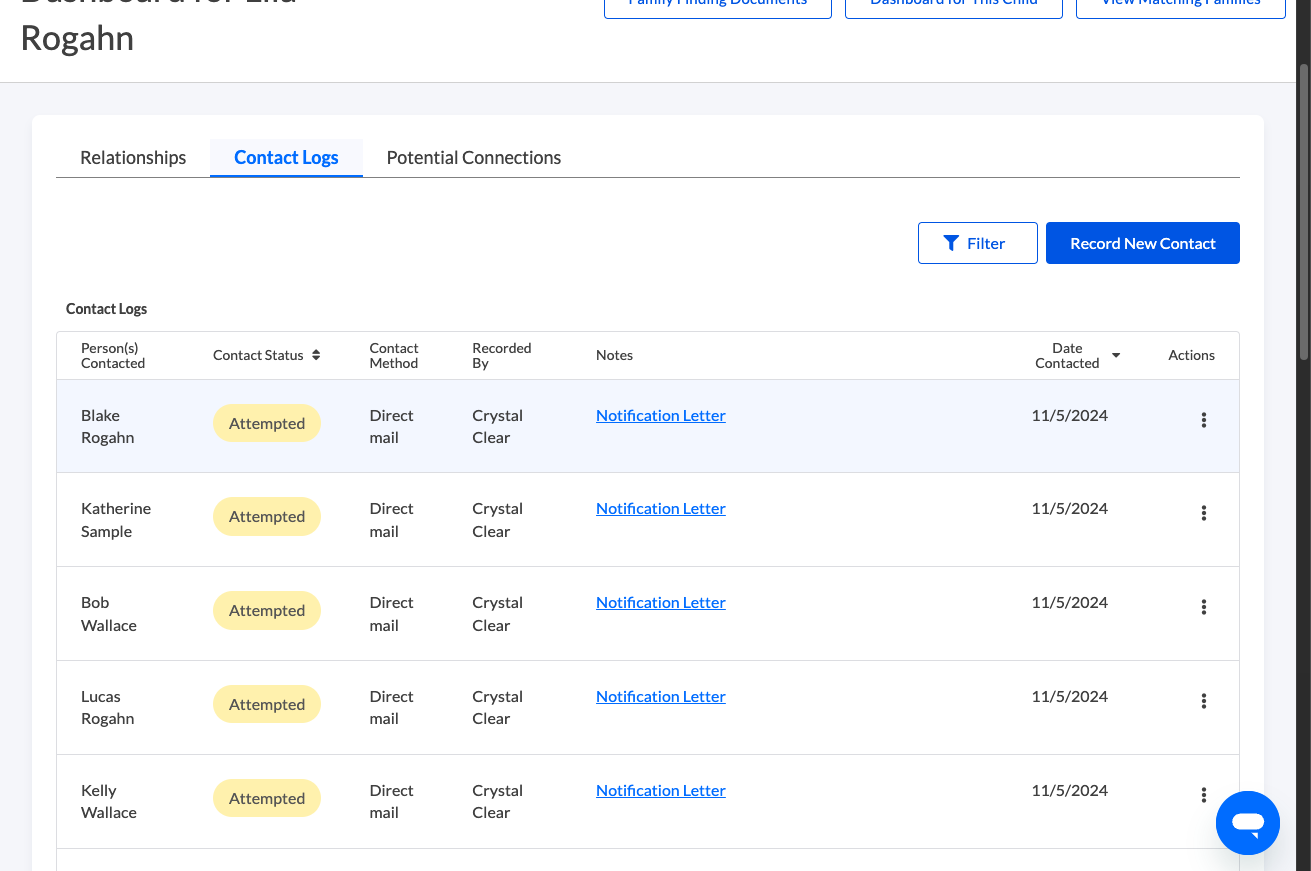Open actions menu for Kelly Wallace row

1203,795
